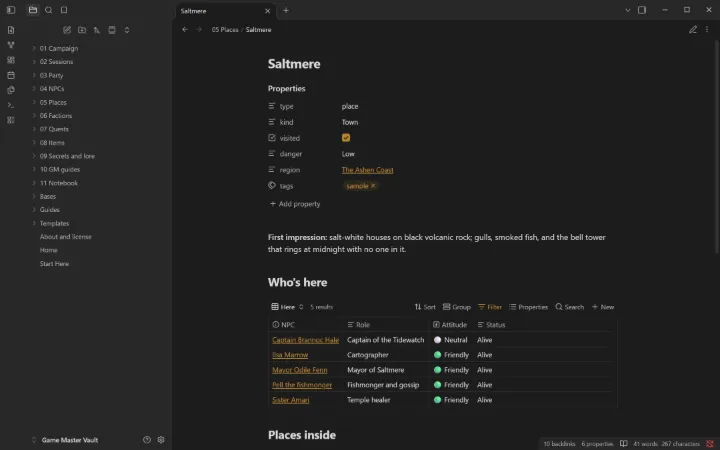Open more options menu for note
Viewport: 720px width, 450px height.
click(707, 29)
